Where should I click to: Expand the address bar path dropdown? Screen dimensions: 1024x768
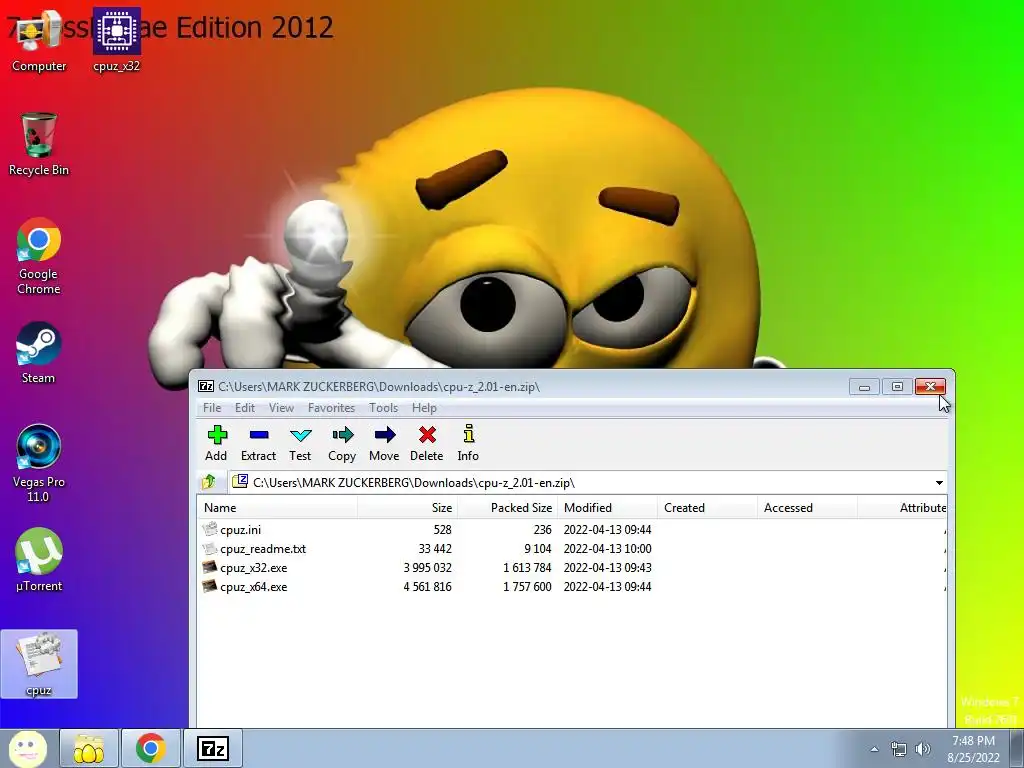(939, 483)
